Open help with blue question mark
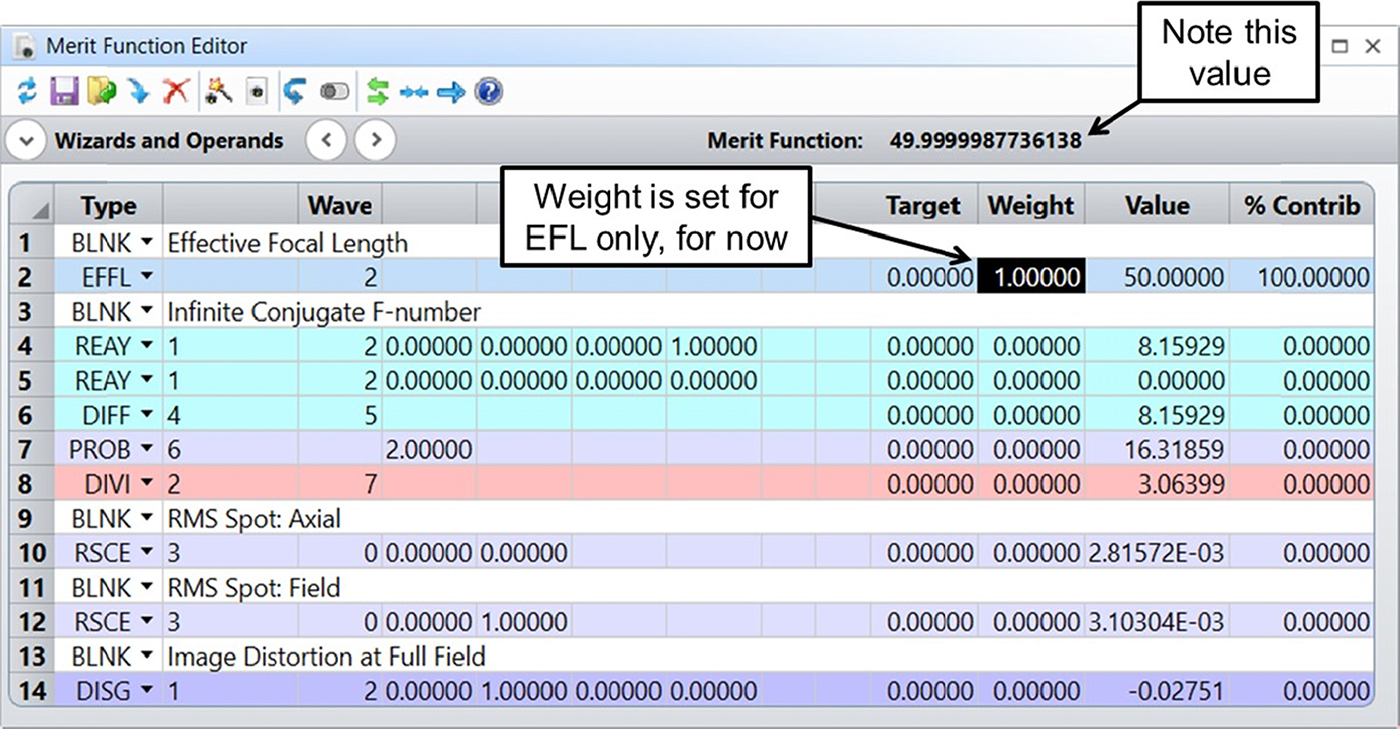Image resolution: width=1400 pixels, height=729 pixels. (x=488, y=93)
